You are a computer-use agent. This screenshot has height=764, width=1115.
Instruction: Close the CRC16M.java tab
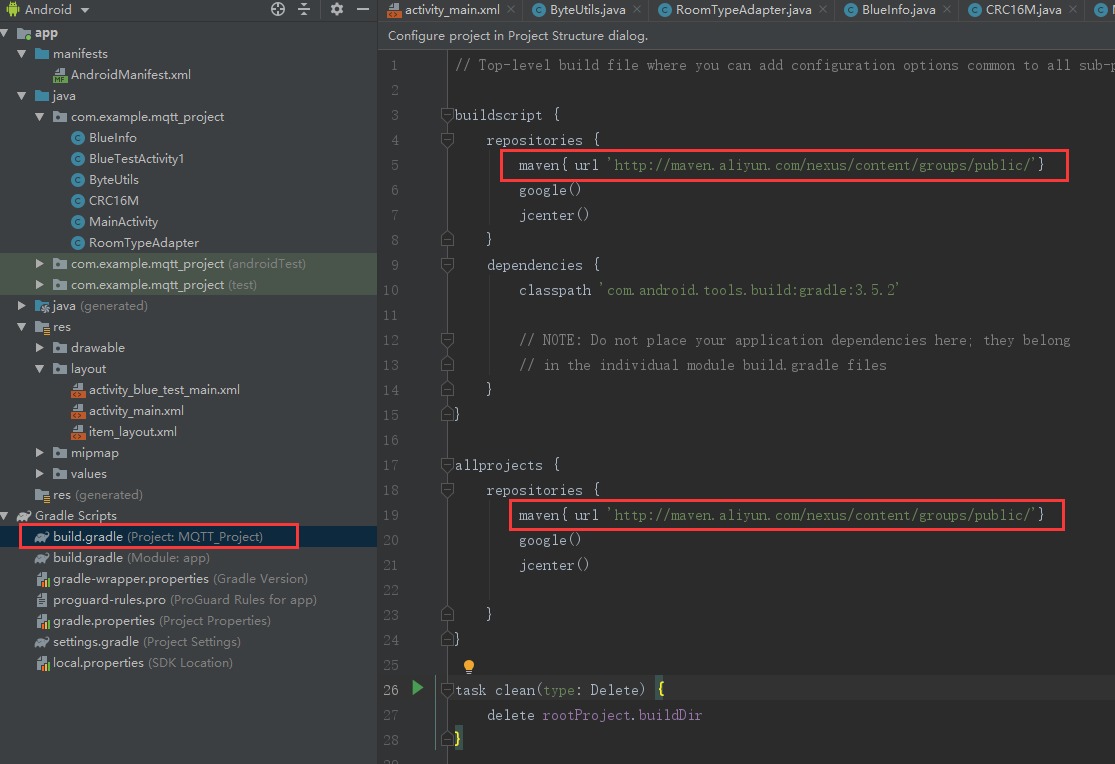[1073, 10]
